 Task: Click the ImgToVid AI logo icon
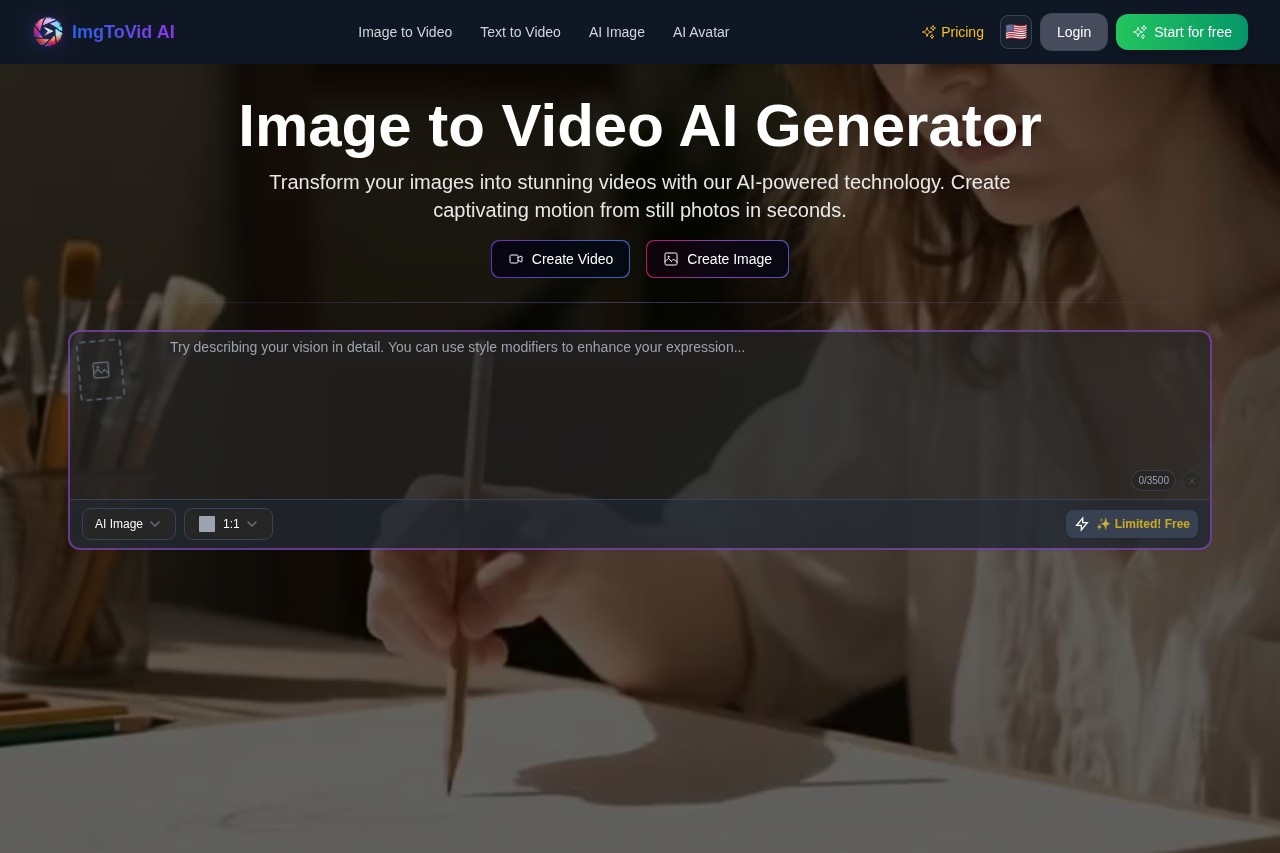coord(47,32)
